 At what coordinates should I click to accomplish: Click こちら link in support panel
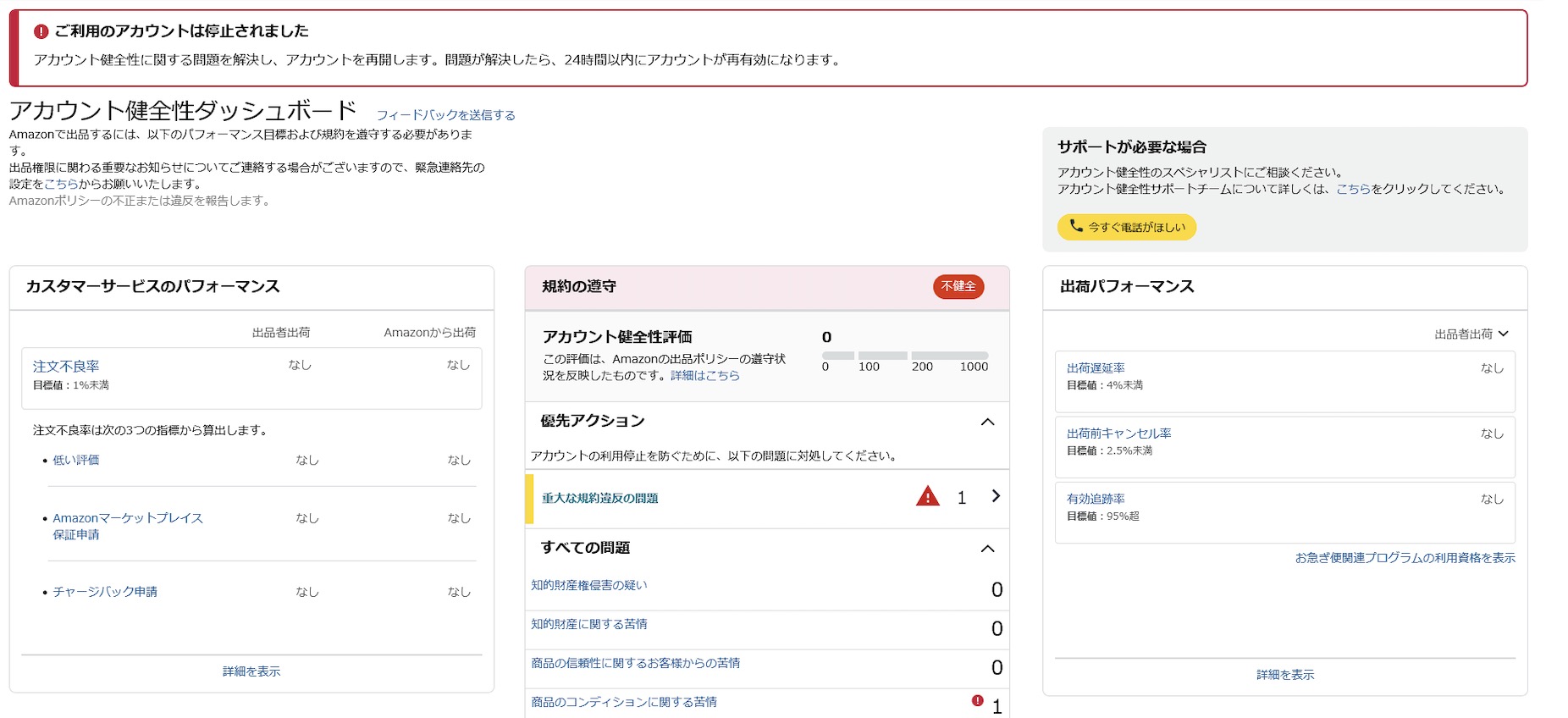1353,189
